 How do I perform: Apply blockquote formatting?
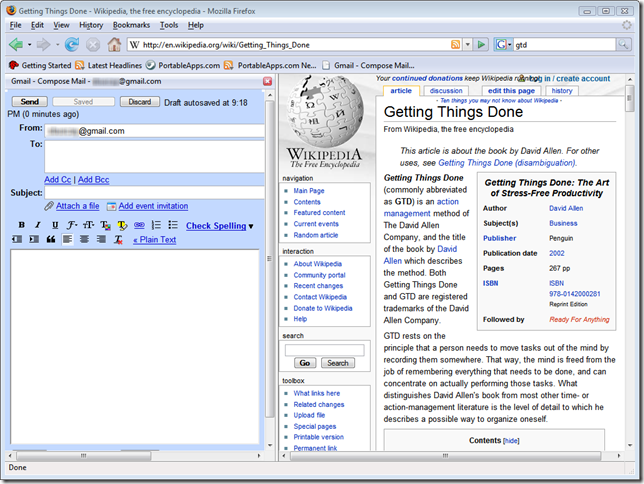coord(51,239)
